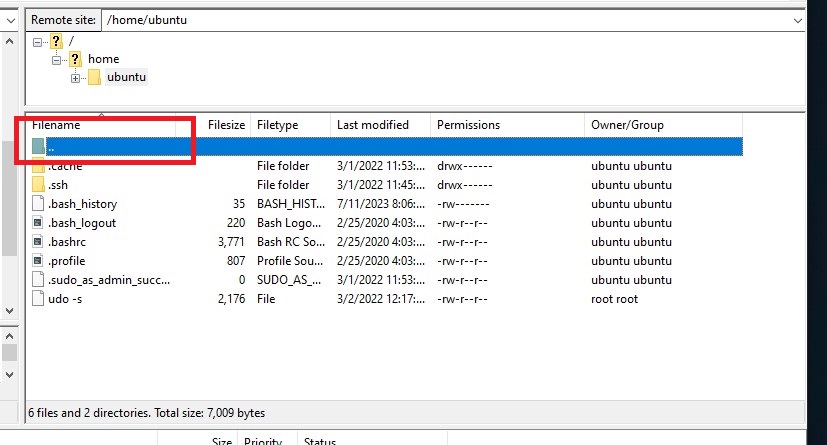Image resolution: width=827 pixels, height=445 pixels.
Task: Select the home directory in the remote tree
Action: coord(103,59)
